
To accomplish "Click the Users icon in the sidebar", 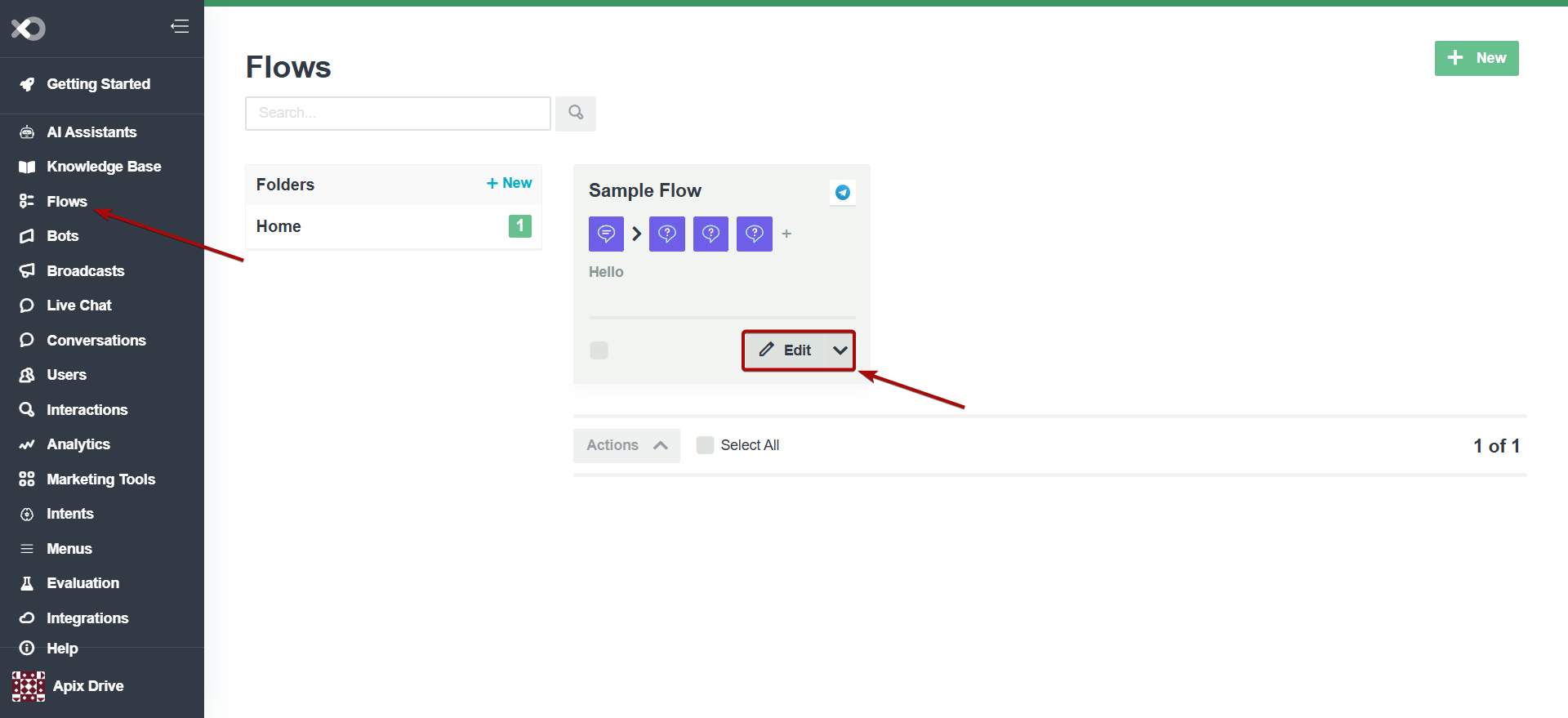I will pos(27,375).
